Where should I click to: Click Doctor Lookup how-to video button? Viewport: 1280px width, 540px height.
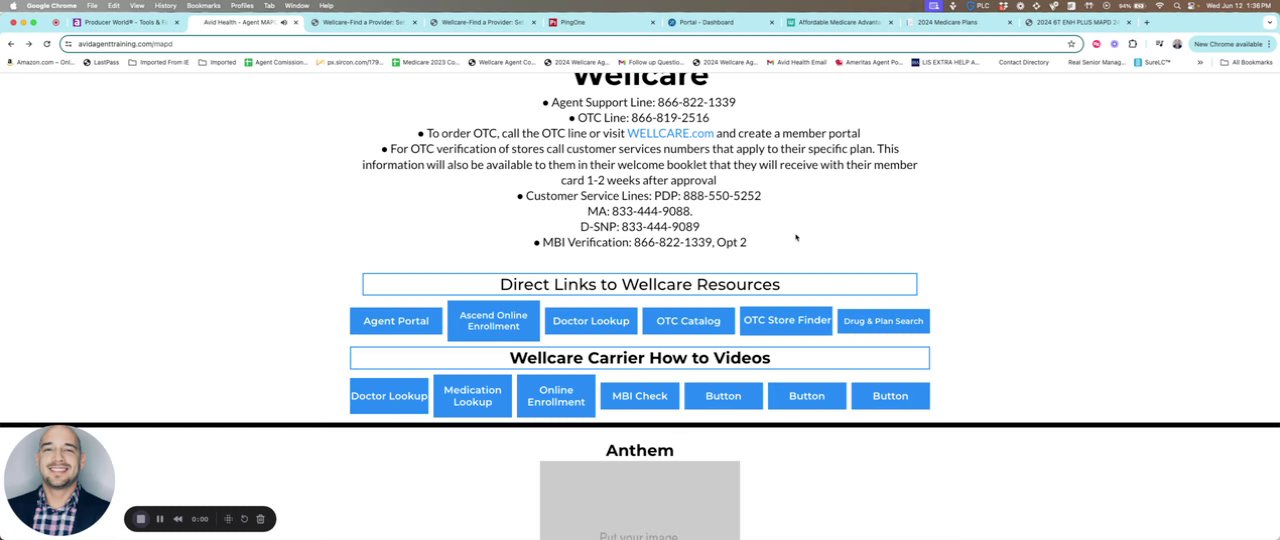[x=389, y=396]
